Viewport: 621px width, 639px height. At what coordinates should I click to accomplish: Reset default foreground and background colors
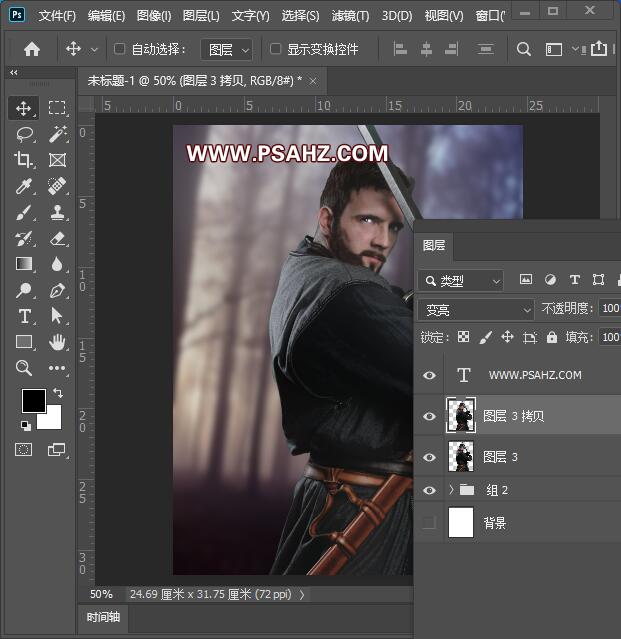click(26, 425)
